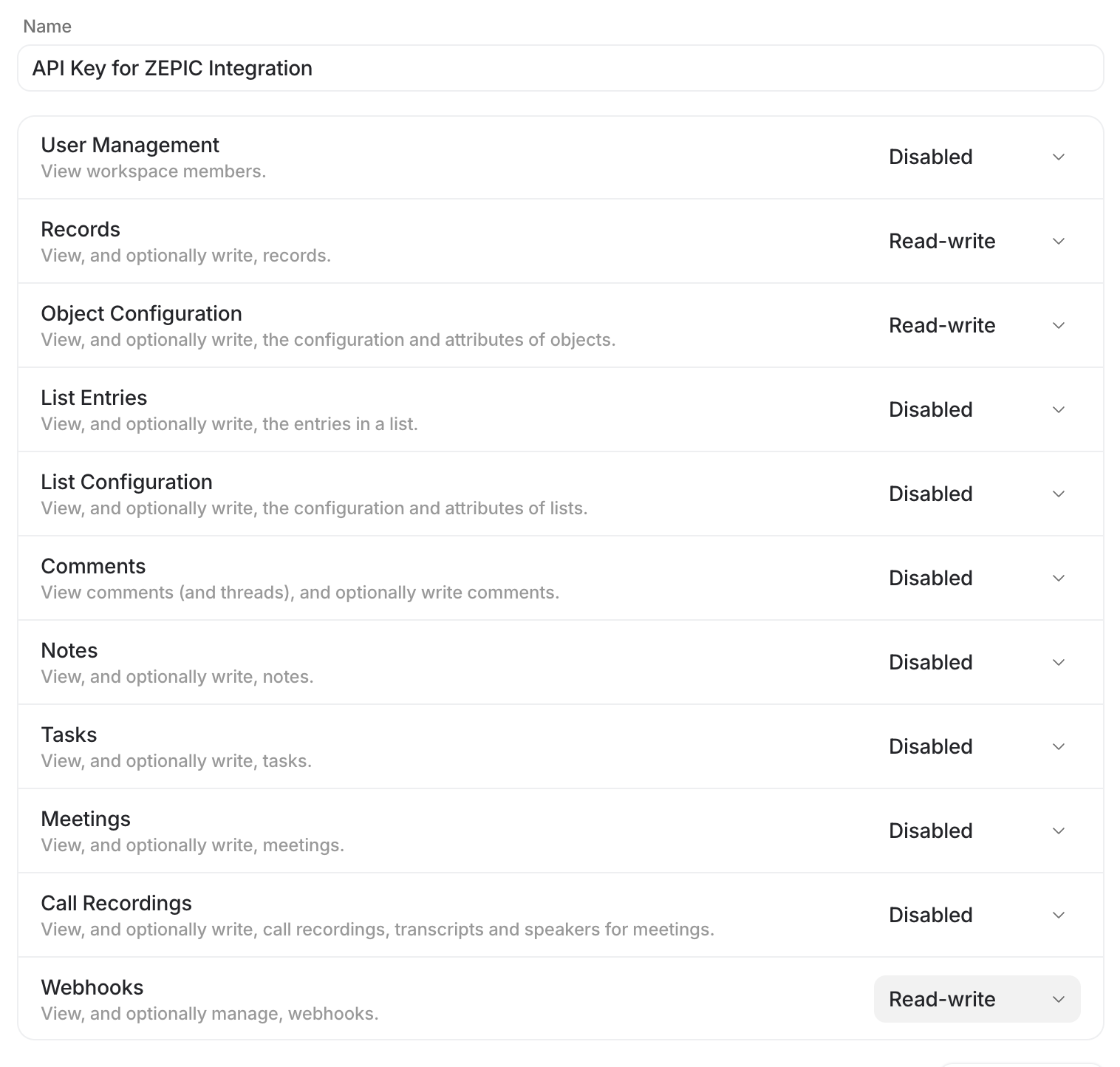1120x1067 pixels.
Task: Open the Webhooks Read-write dropdown
Action: click(x=976, y=999)
